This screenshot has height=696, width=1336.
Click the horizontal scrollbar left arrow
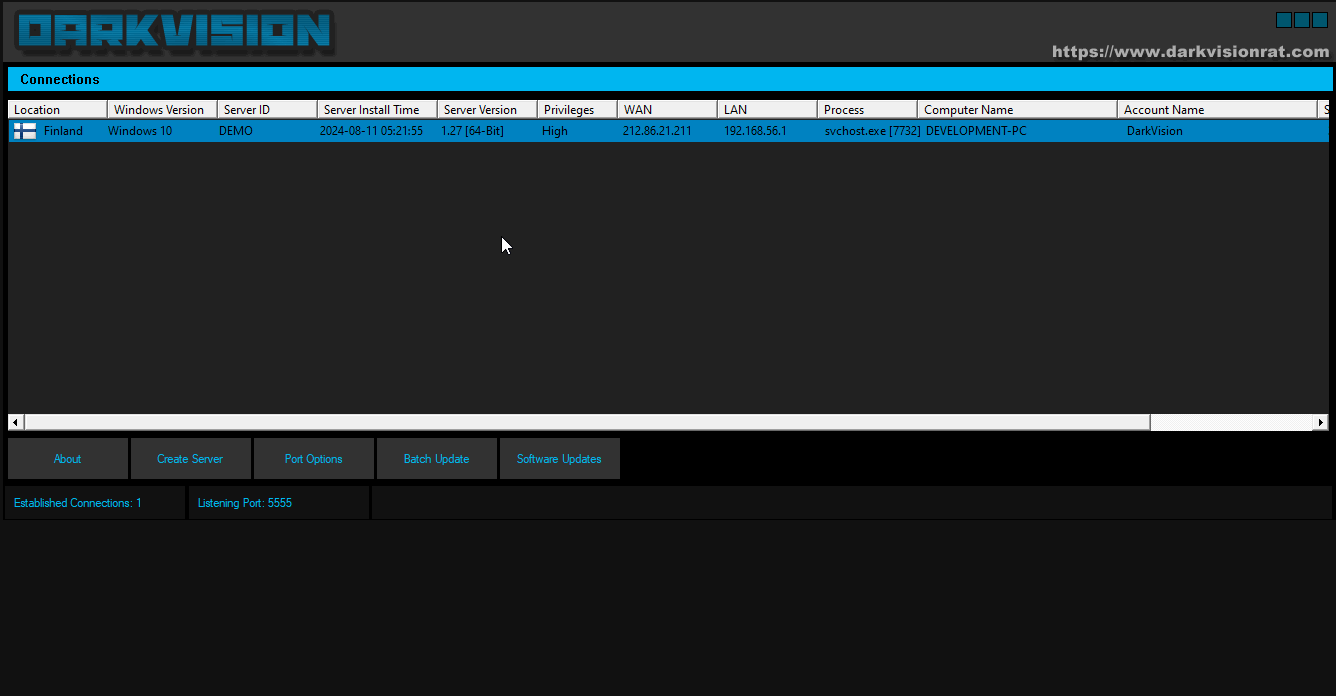point(15,422)
